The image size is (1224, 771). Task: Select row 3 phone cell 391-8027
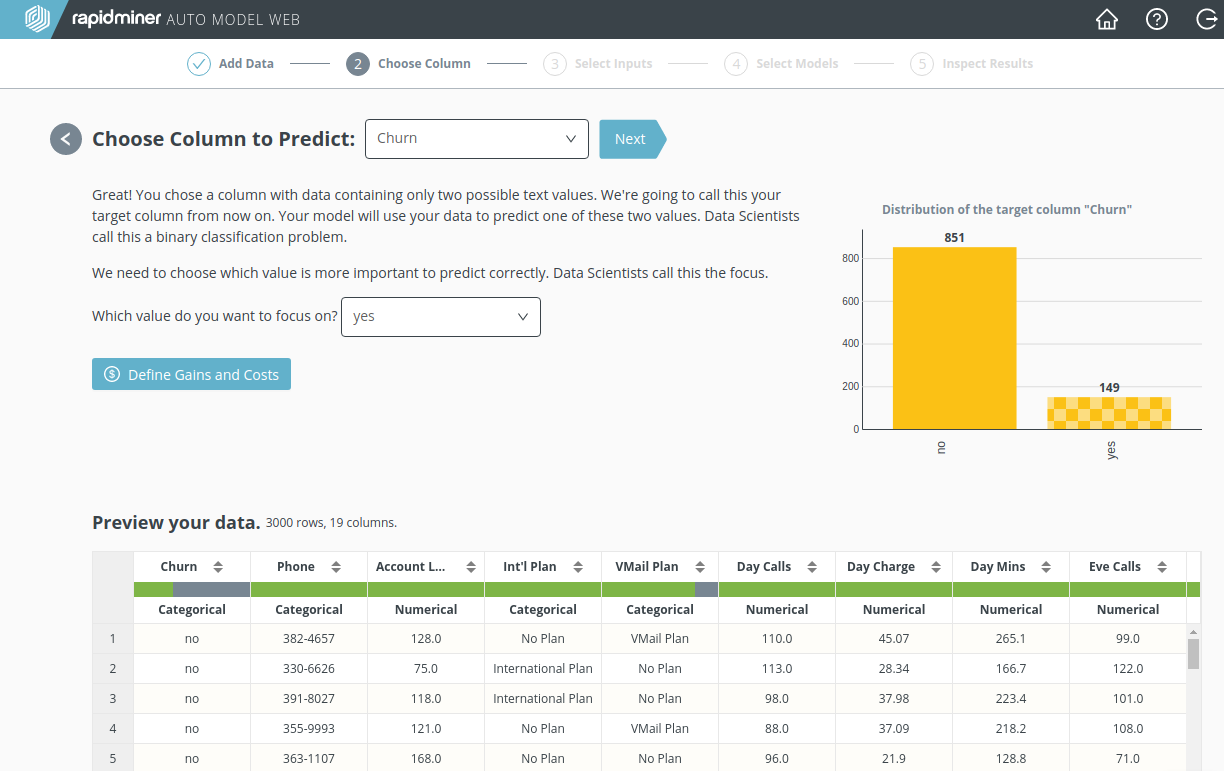click(309, 699)
